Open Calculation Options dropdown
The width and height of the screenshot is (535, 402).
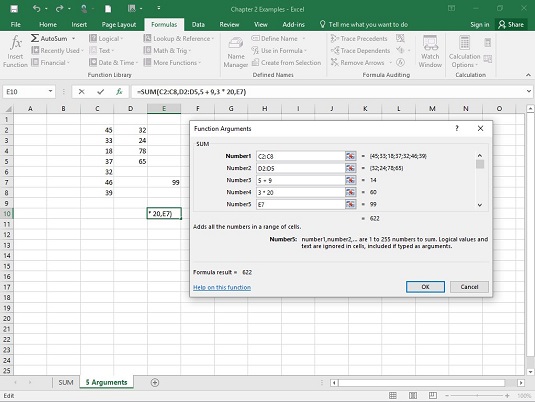(x=464, y=52)
